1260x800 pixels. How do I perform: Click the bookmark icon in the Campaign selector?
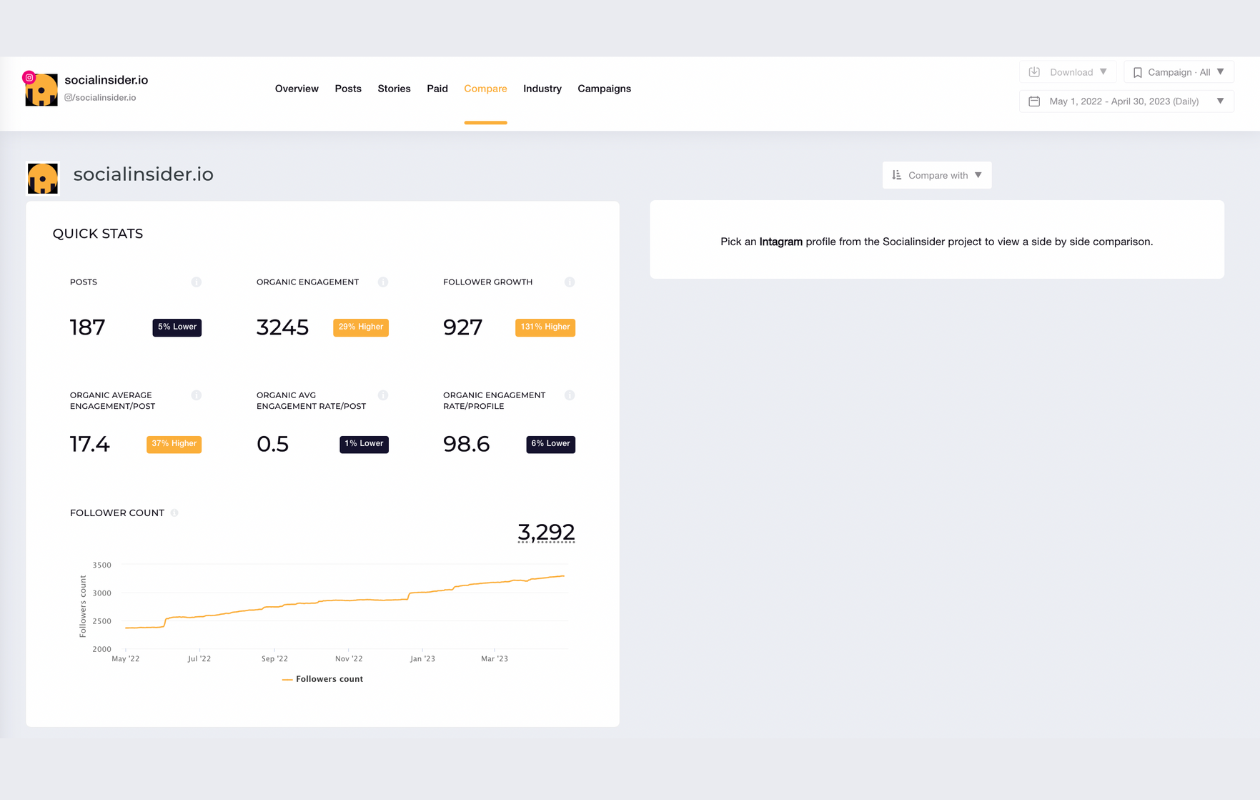[x=1137, y=72]
